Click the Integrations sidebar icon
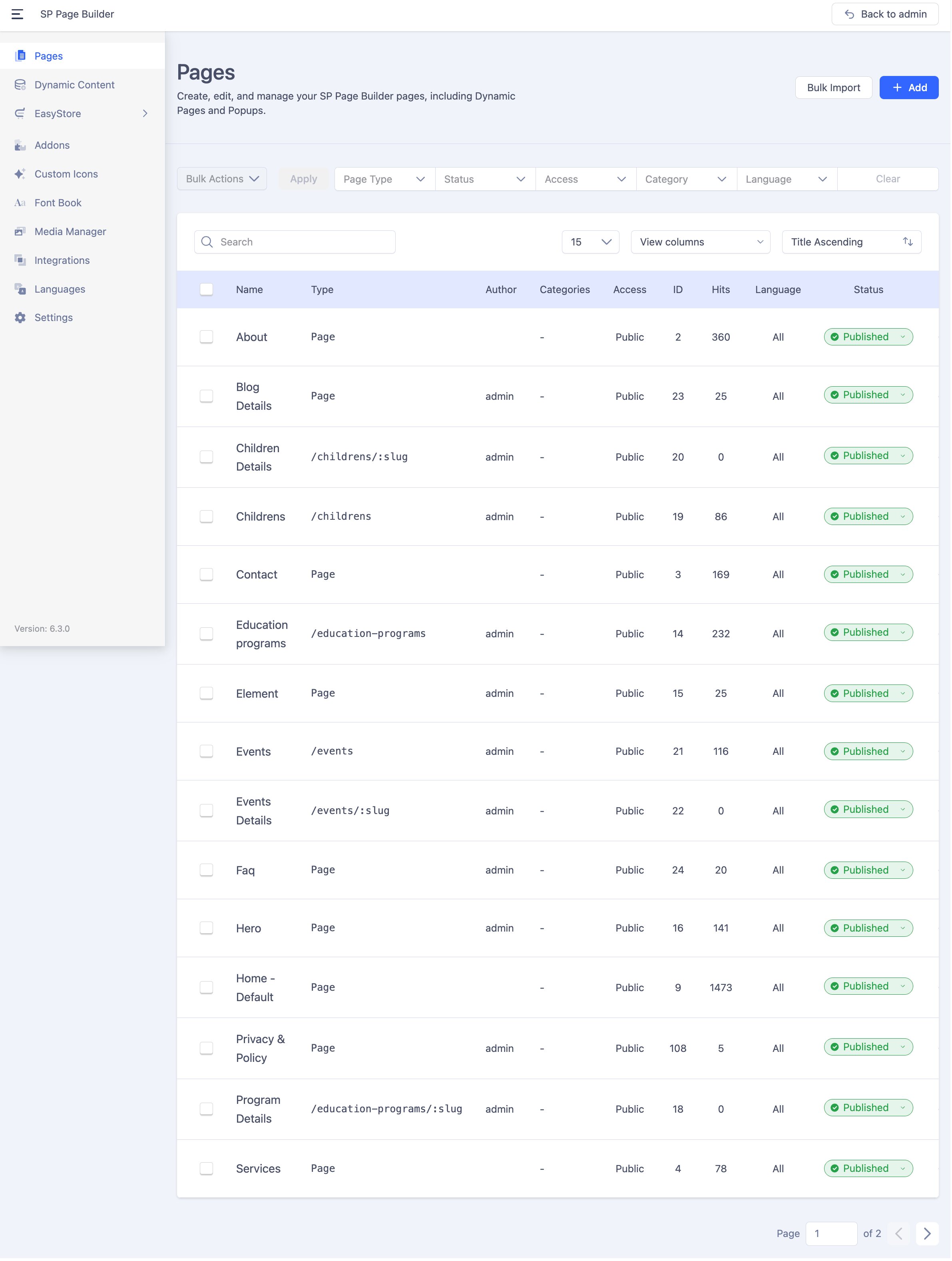Image resolution: width=952 pixels, height=1261 pixels. (20, 260)
